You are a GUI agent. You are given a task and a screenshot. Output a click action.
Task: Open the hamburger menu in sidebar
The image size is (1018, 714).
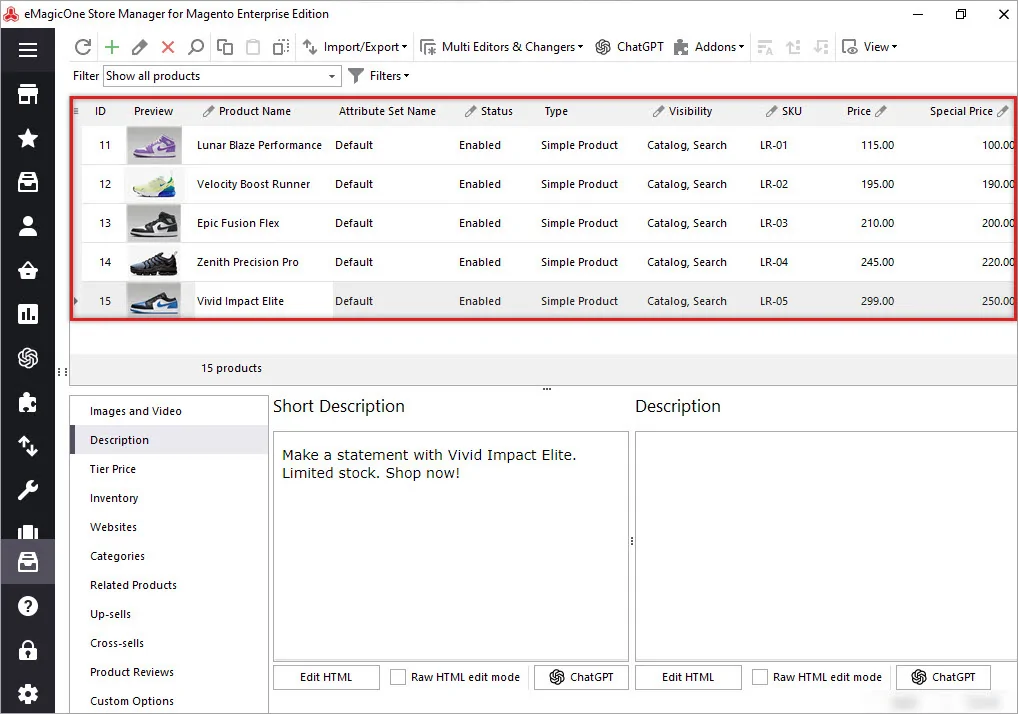pyautogui.click(x=27, y=50)
